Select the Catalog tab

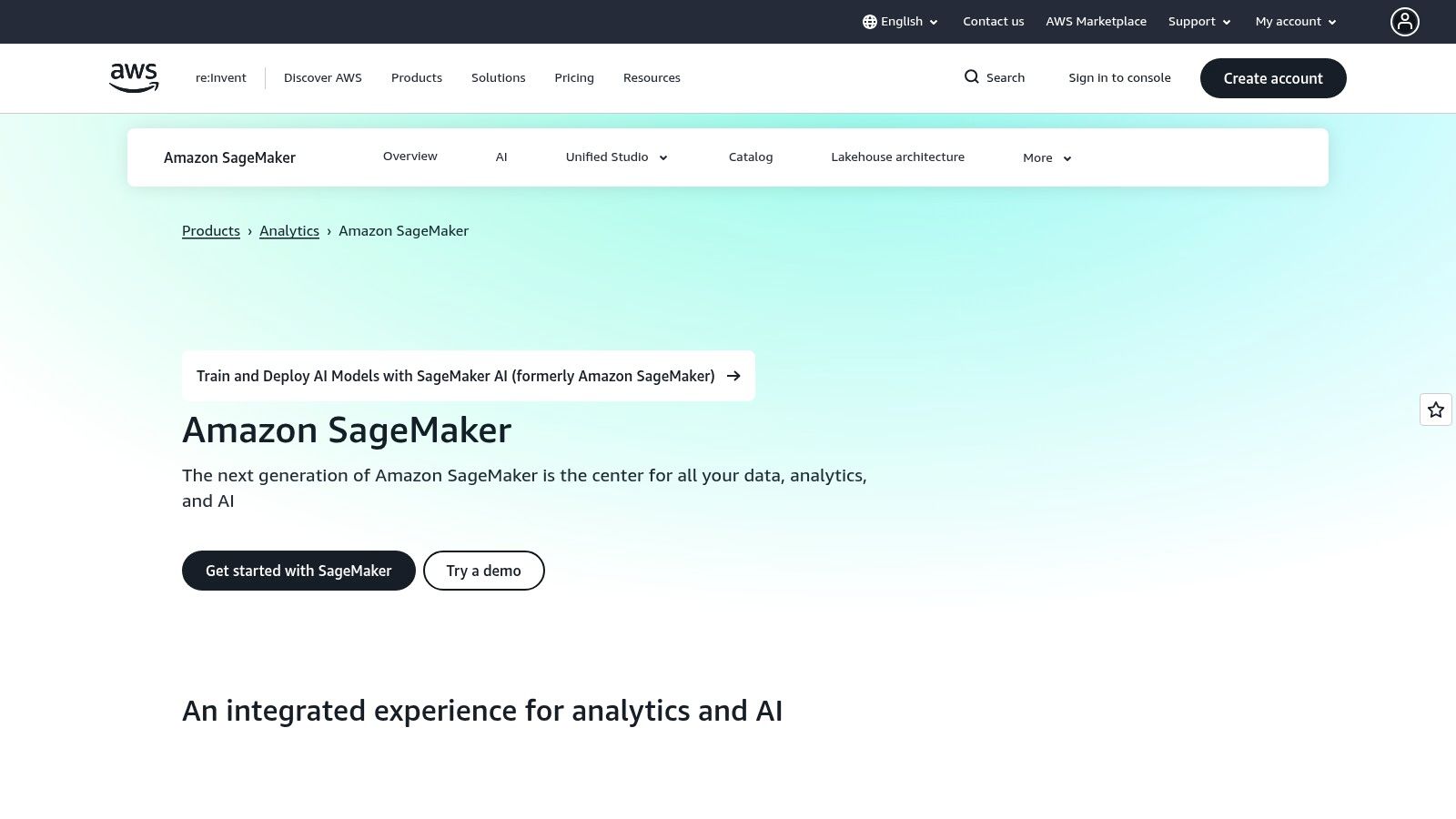tap(751, 157)
